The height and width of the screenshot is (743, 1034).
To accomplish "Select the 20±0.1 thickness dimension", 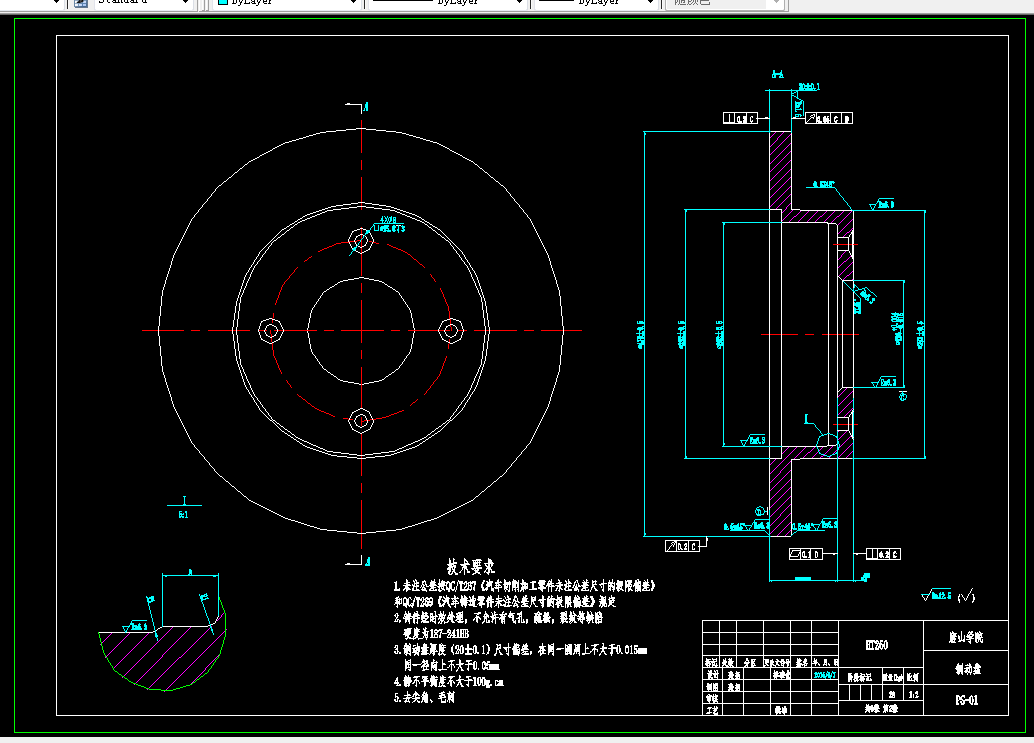I will coord(809,86).
